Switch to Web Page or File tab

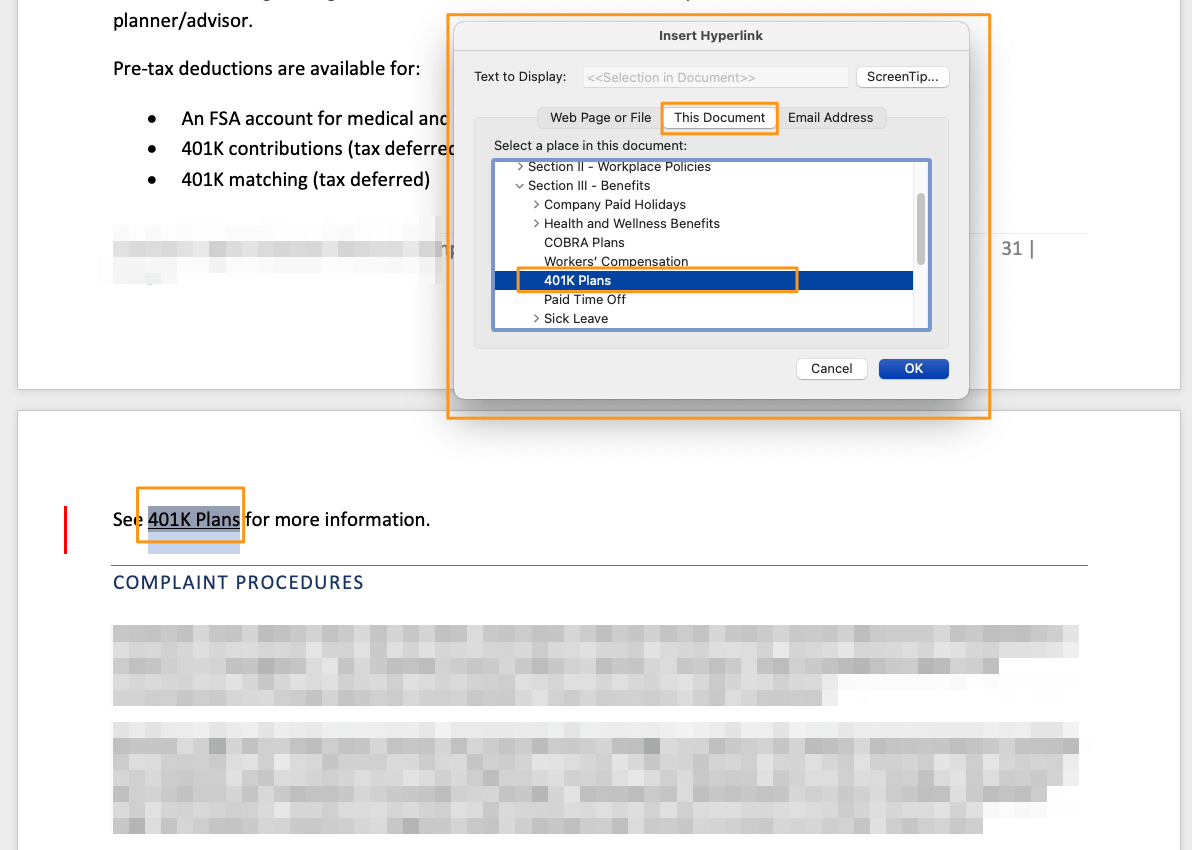600,118
